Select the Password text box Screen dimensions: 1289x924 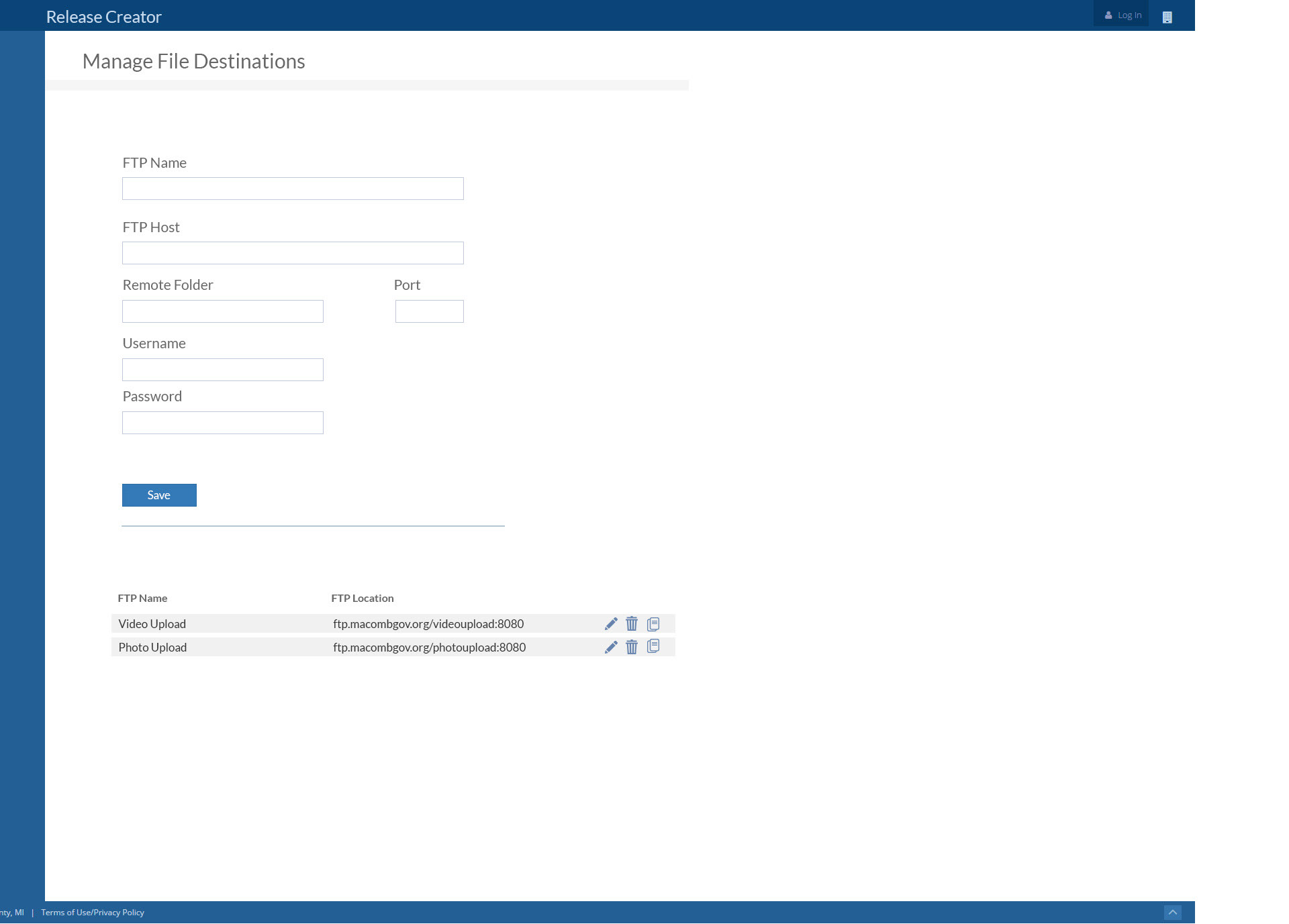pyautogui.click(x=223, y=423)
